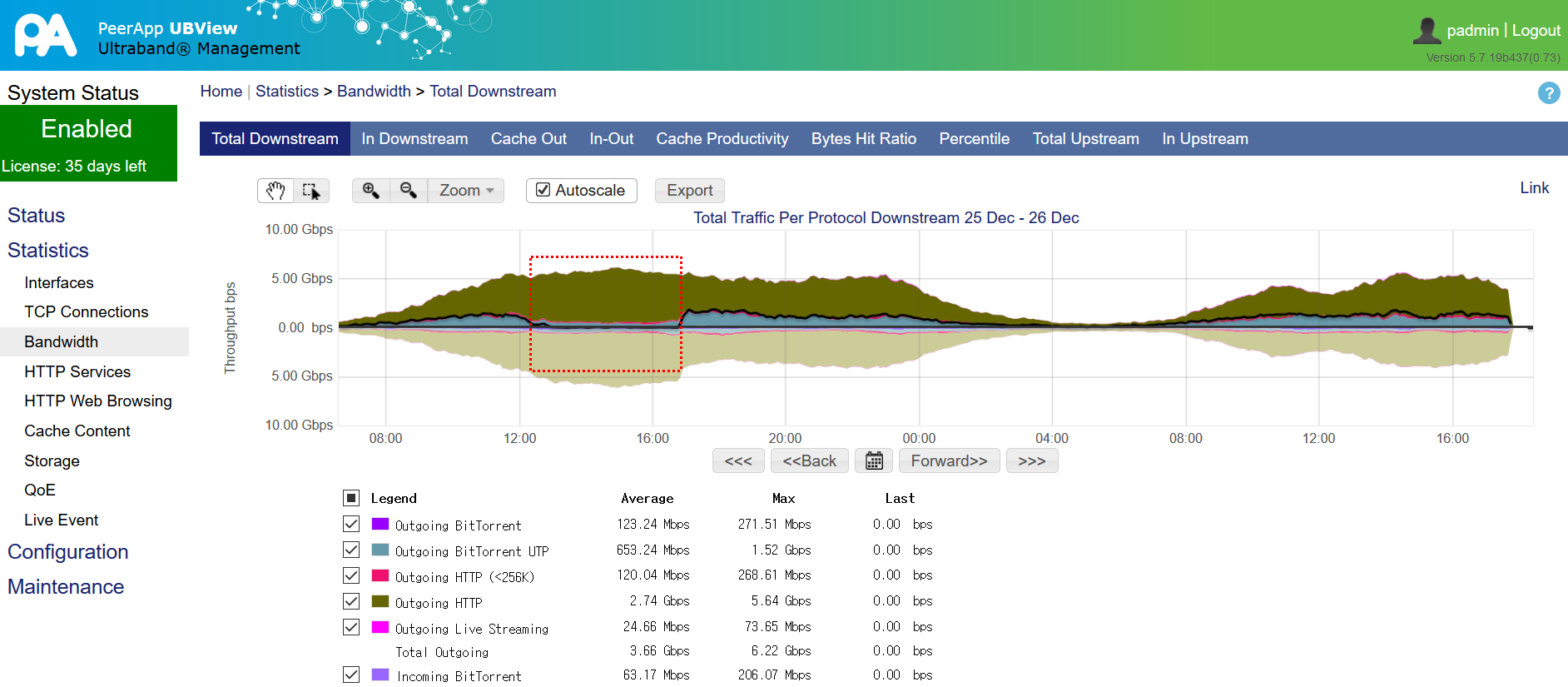Click the padmin username link
Image resolution: width=1568 pixels, height=687 pixels.
pos(1472,31)
